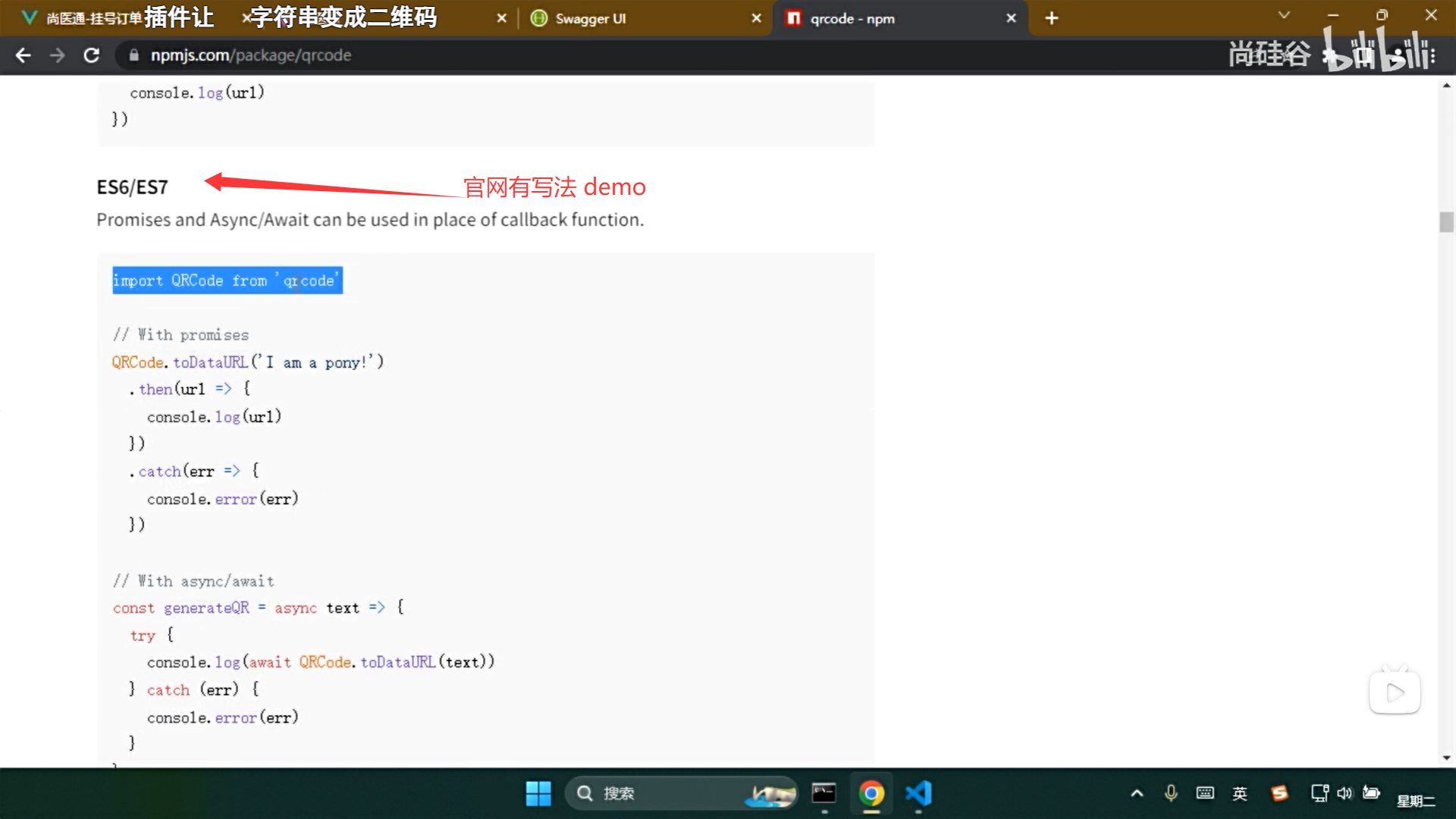Expand the tab search dropdown chevron
The height and width of the screenshot is (819, 1456).
[1284, 15]
